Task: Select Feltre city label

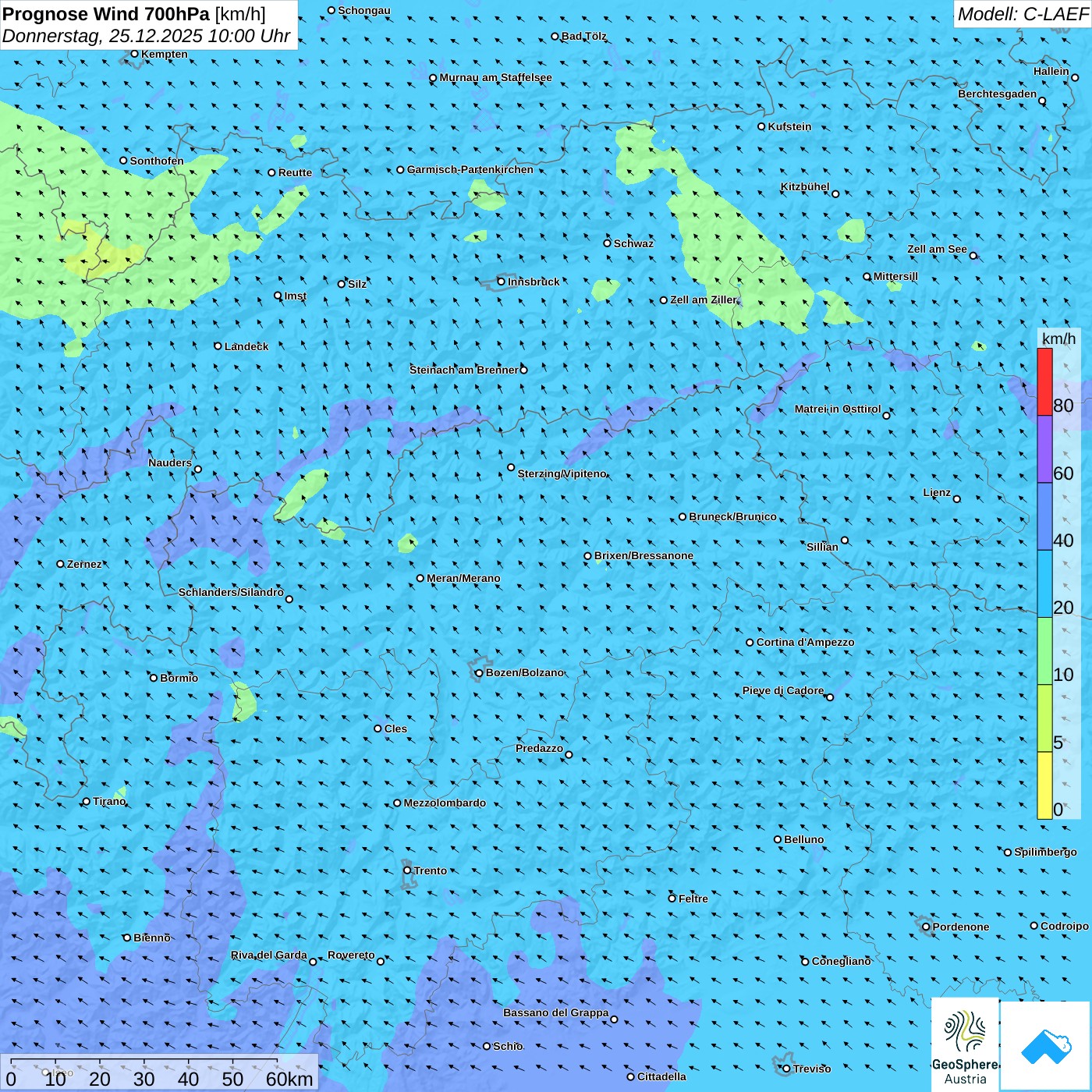Action: 693,899
